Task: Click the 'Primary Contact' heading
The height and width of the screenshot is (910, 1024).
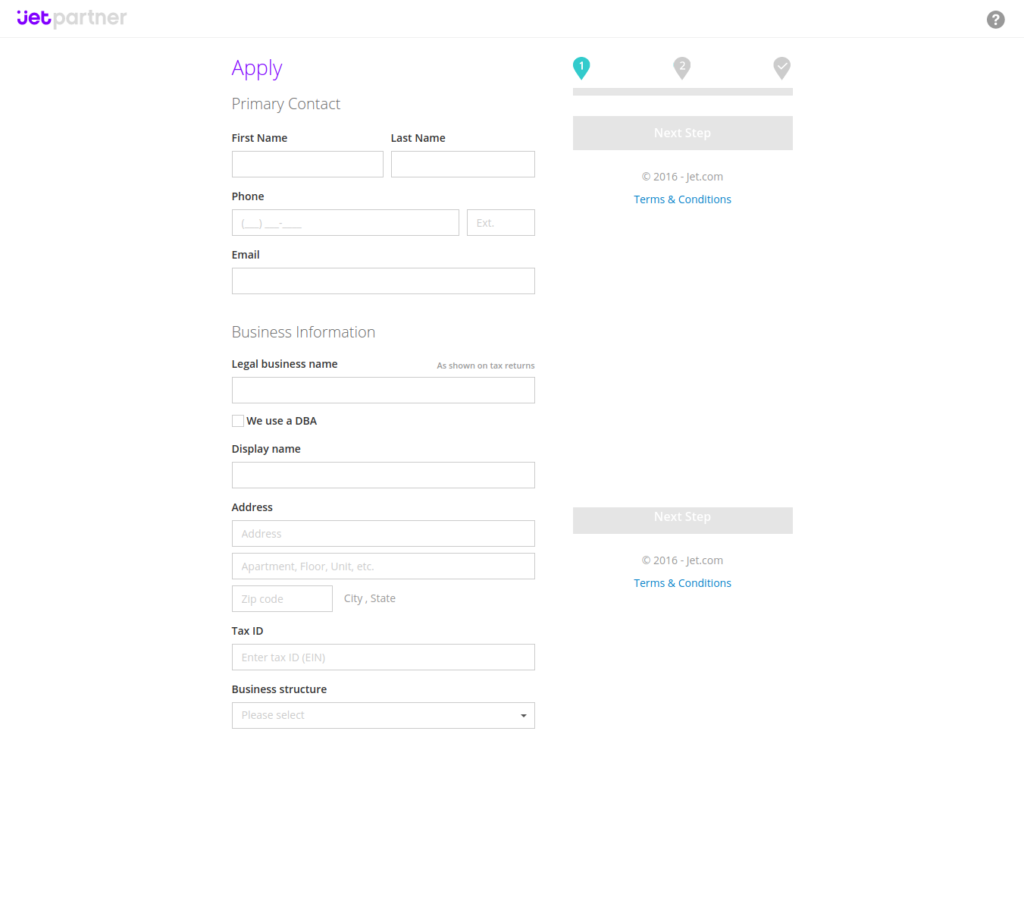Action: pyautogui.click(x=286, y=104)
